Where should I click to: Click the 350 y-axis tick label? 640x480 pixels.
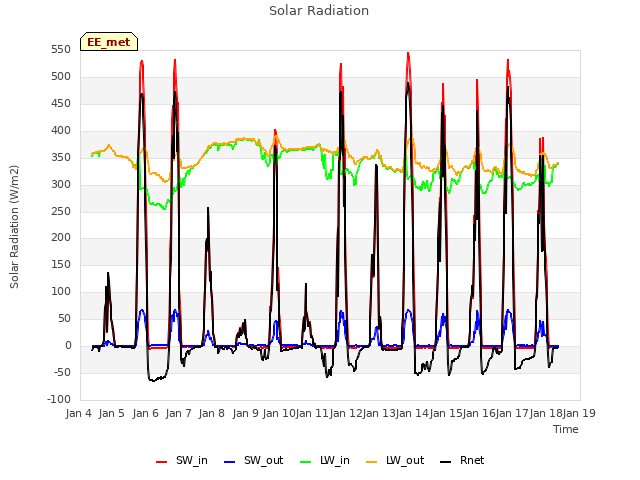[x=61, y=158]
